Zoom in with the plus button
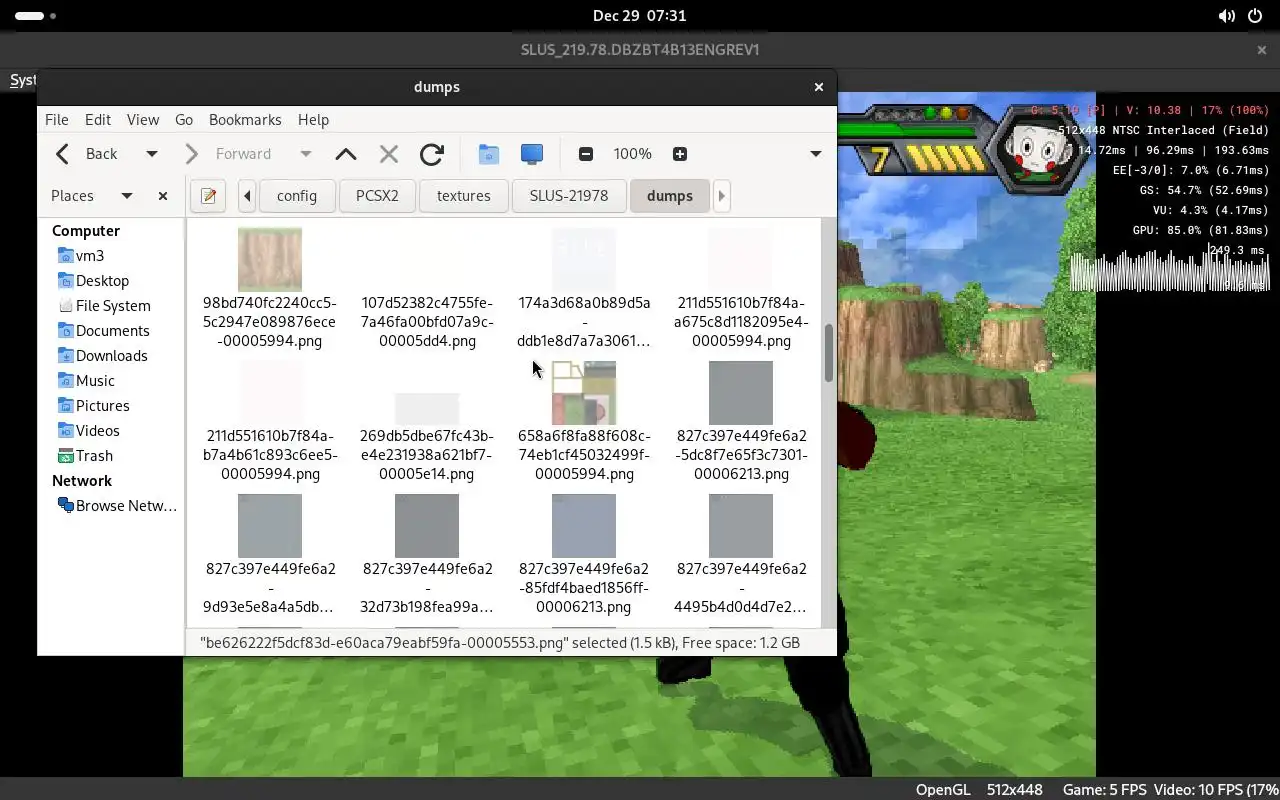This screenshot has height=800, width=1280. click(x=680, y=154)
